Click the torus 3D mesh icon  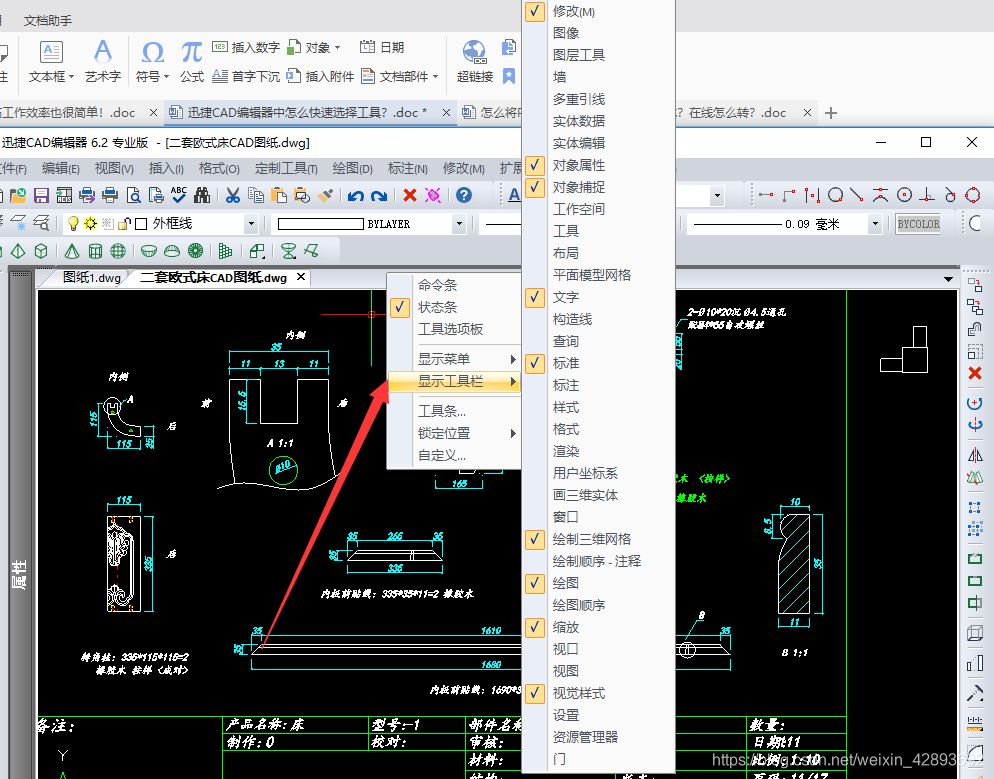pos(195,251)
